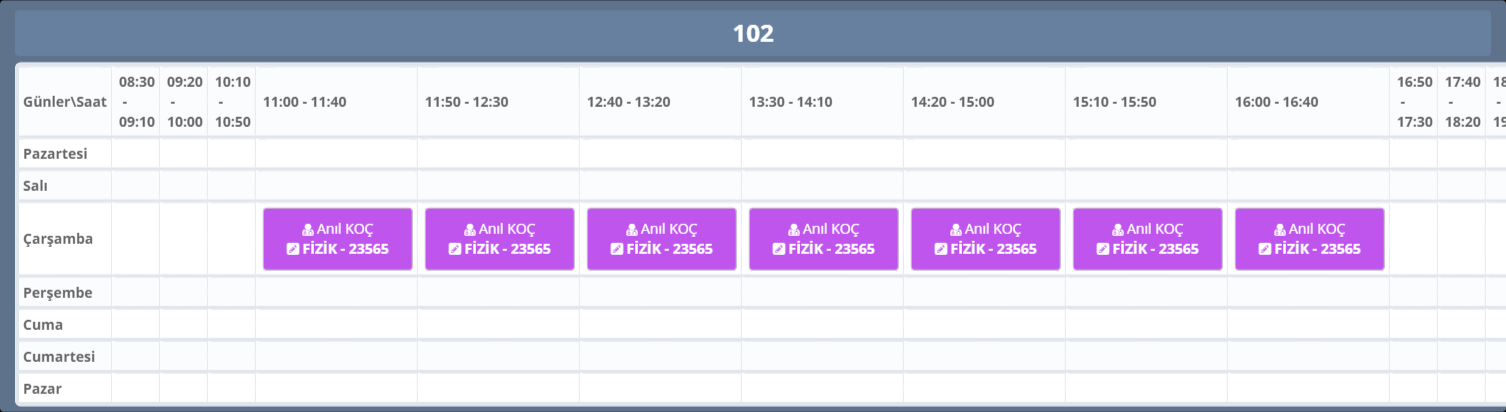Image resolution: width=1506 pixels, height=412 pixels.
Task: Select teacher icon in 14:20 - 15:00 lesson
Action: [957, 230]
